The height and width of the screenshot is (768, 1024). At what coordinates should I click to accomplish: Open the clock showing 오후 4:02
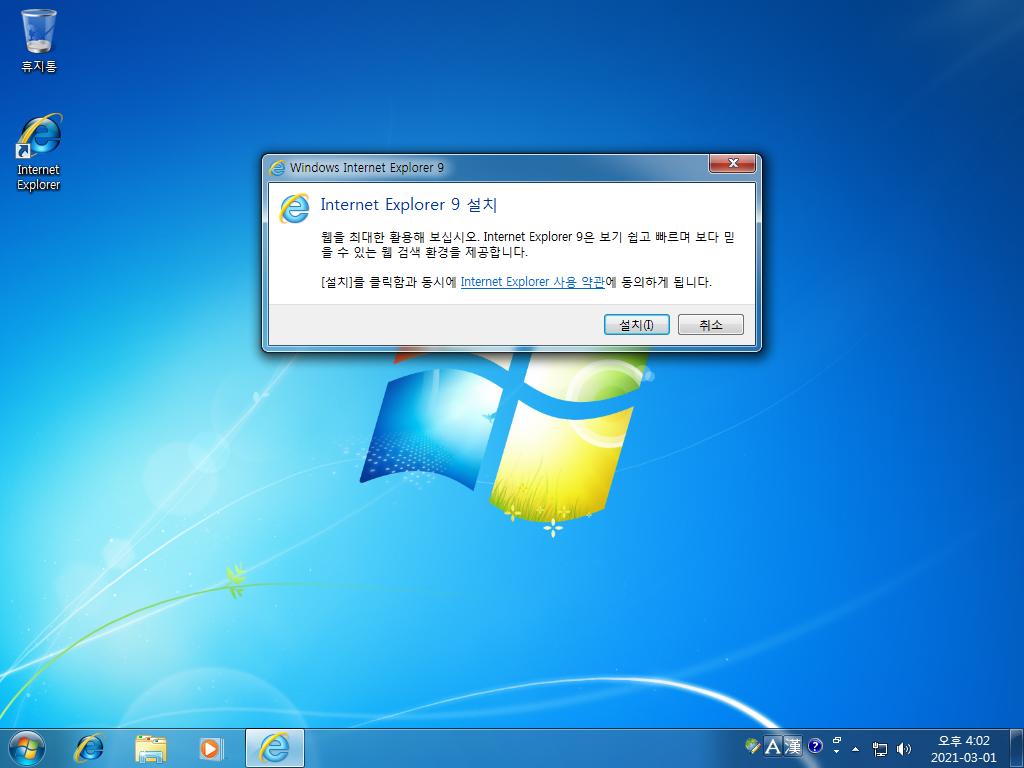[x=964, y=749]
